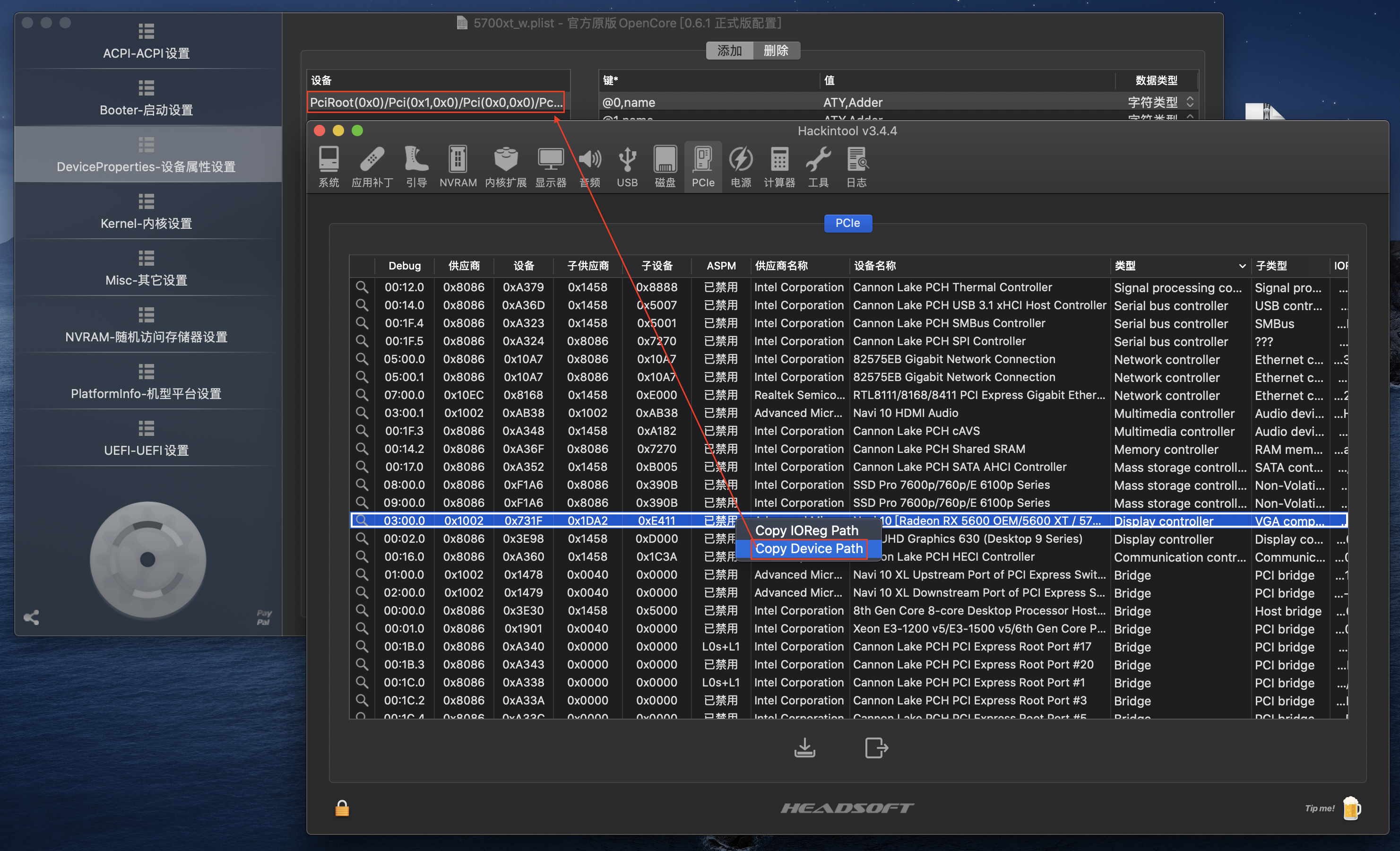Click the export PCIe list icon
The height and width of the screenshot is (851, 1400).
click(876, 747)
